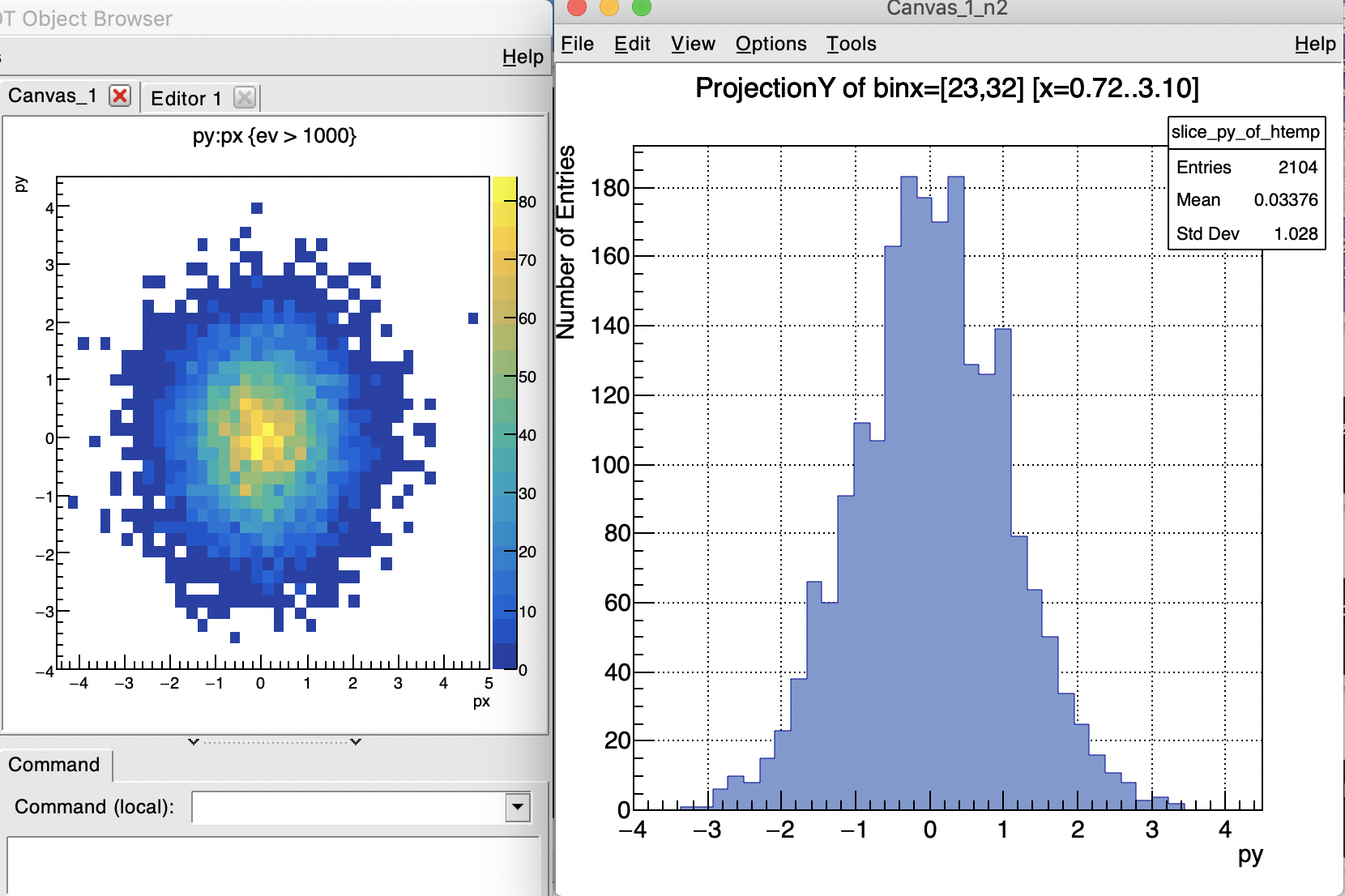Switch to the Editor 1 tab

(x=186, y=98)
